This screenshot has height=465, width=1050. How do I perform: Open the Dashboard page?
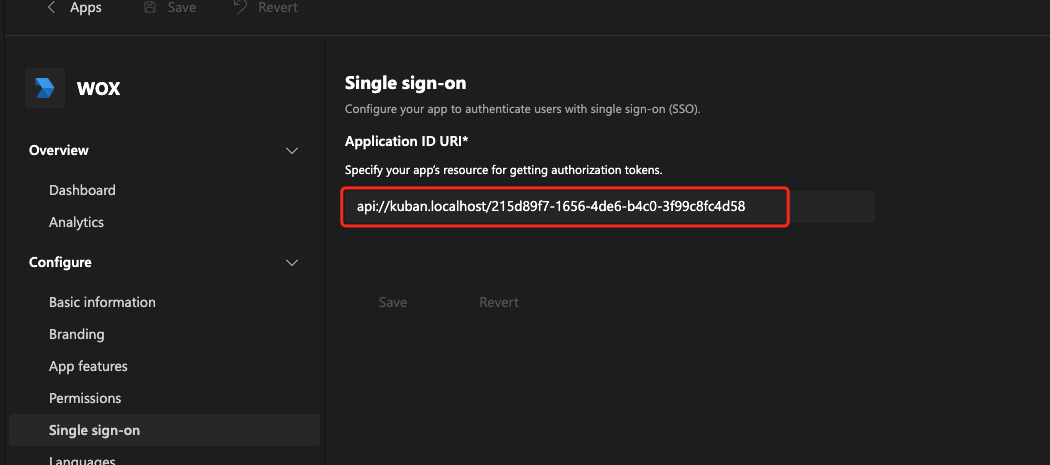(x=82, y=190)
